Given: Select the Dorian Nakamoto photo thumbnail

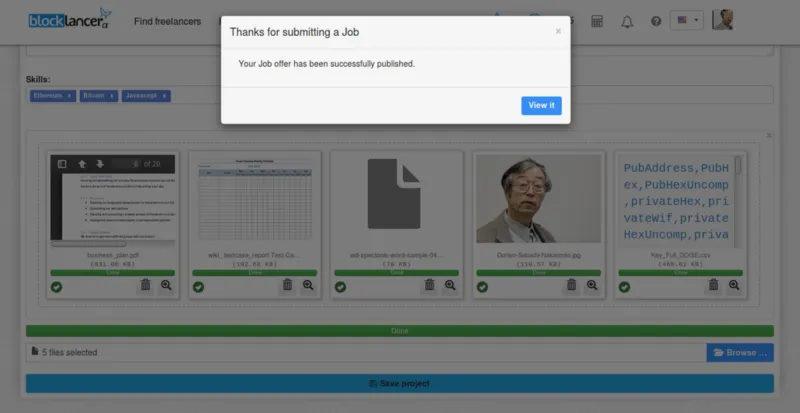Looking at the screenshot, I should pos(538,199).
